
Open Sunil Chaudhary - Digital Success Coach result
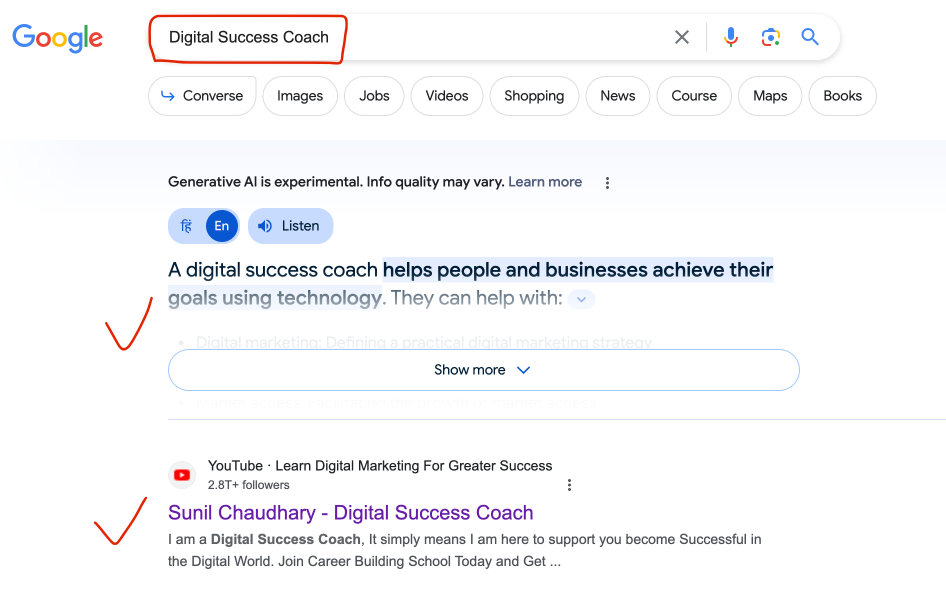click(x=350, y=512)
